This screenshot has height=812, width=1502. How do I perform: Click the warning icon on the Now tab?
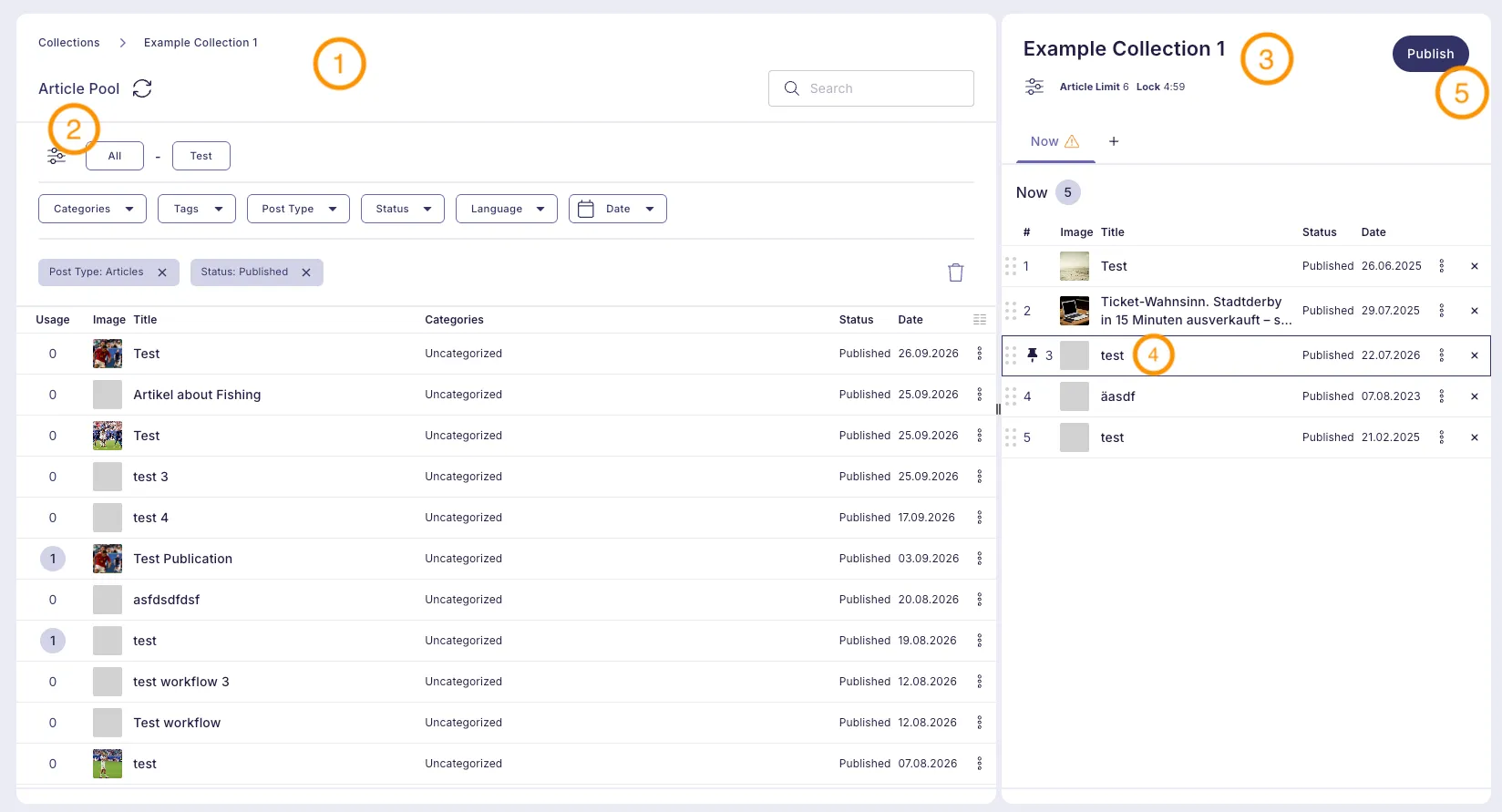click(1072, 141)
